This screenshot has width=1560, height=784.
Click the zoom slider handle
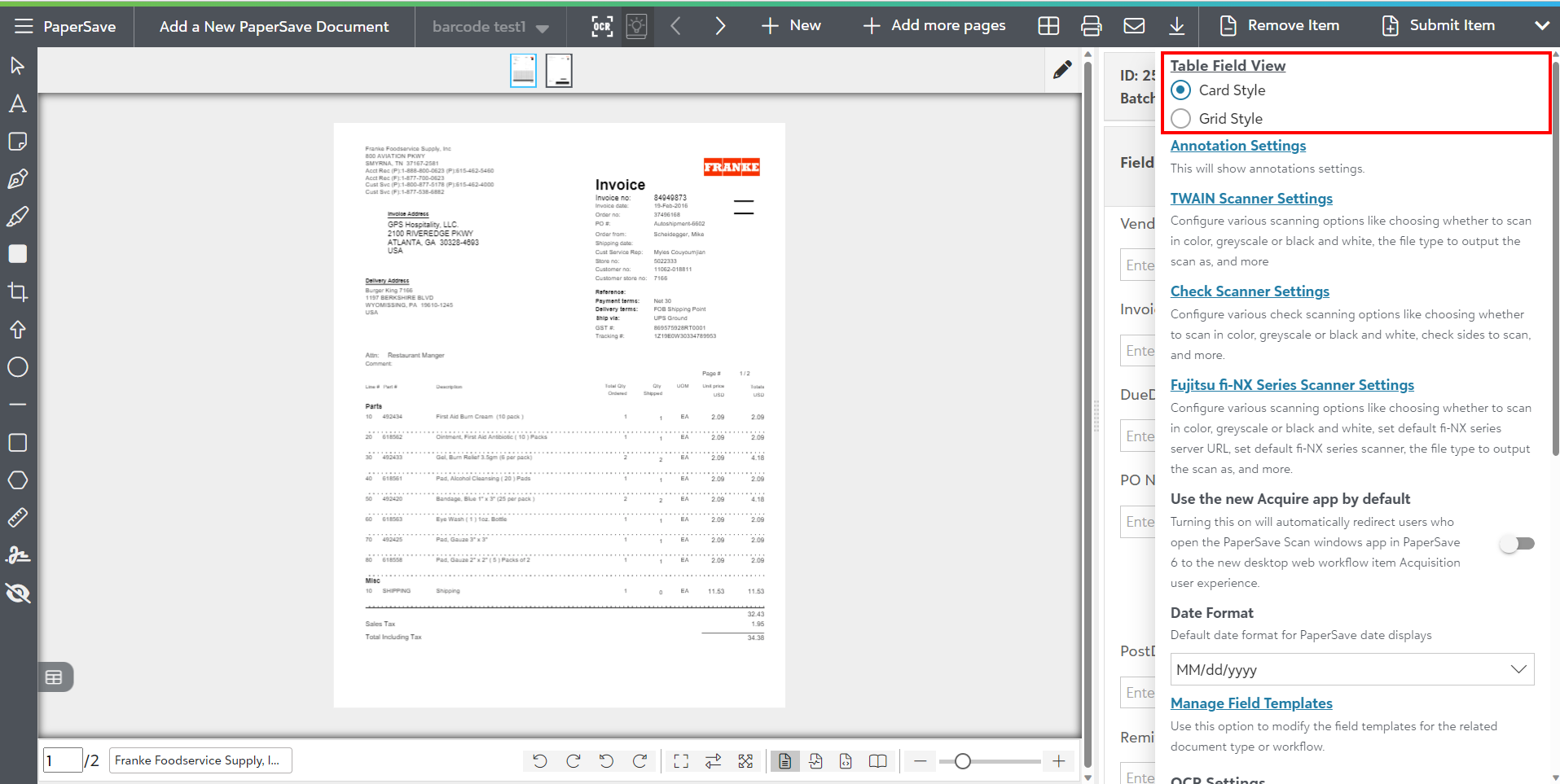tap(962, 761)
